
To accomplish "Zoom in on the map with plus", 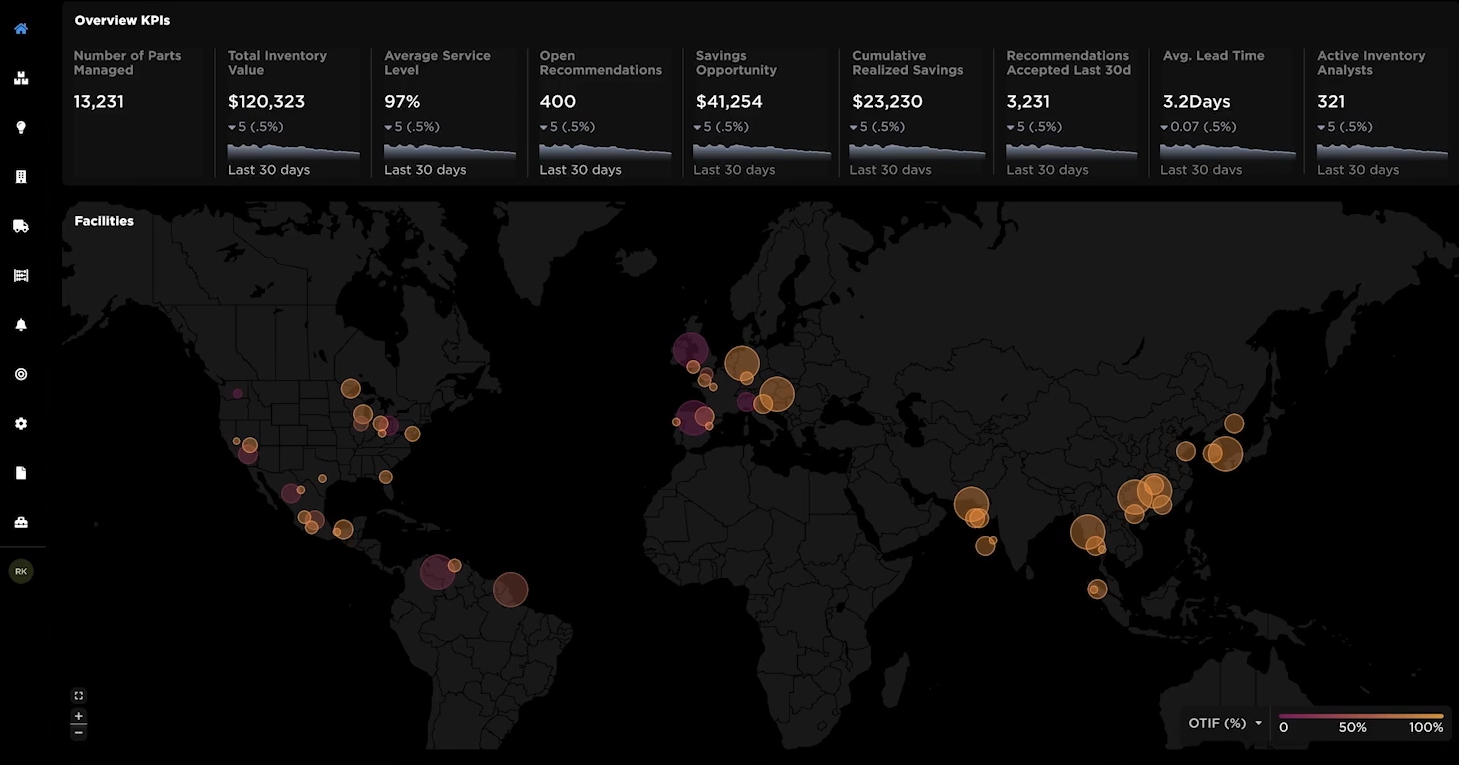I will pos(79,716).
